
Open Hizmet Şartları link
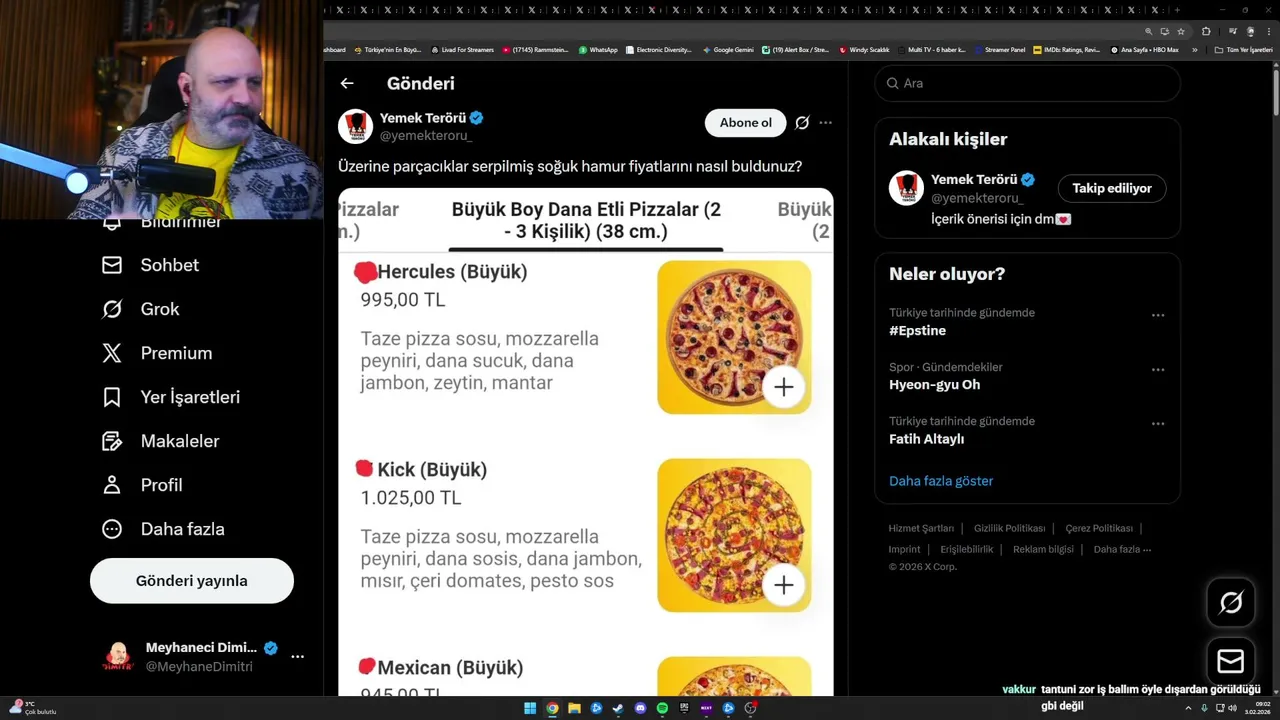(921, 528)
